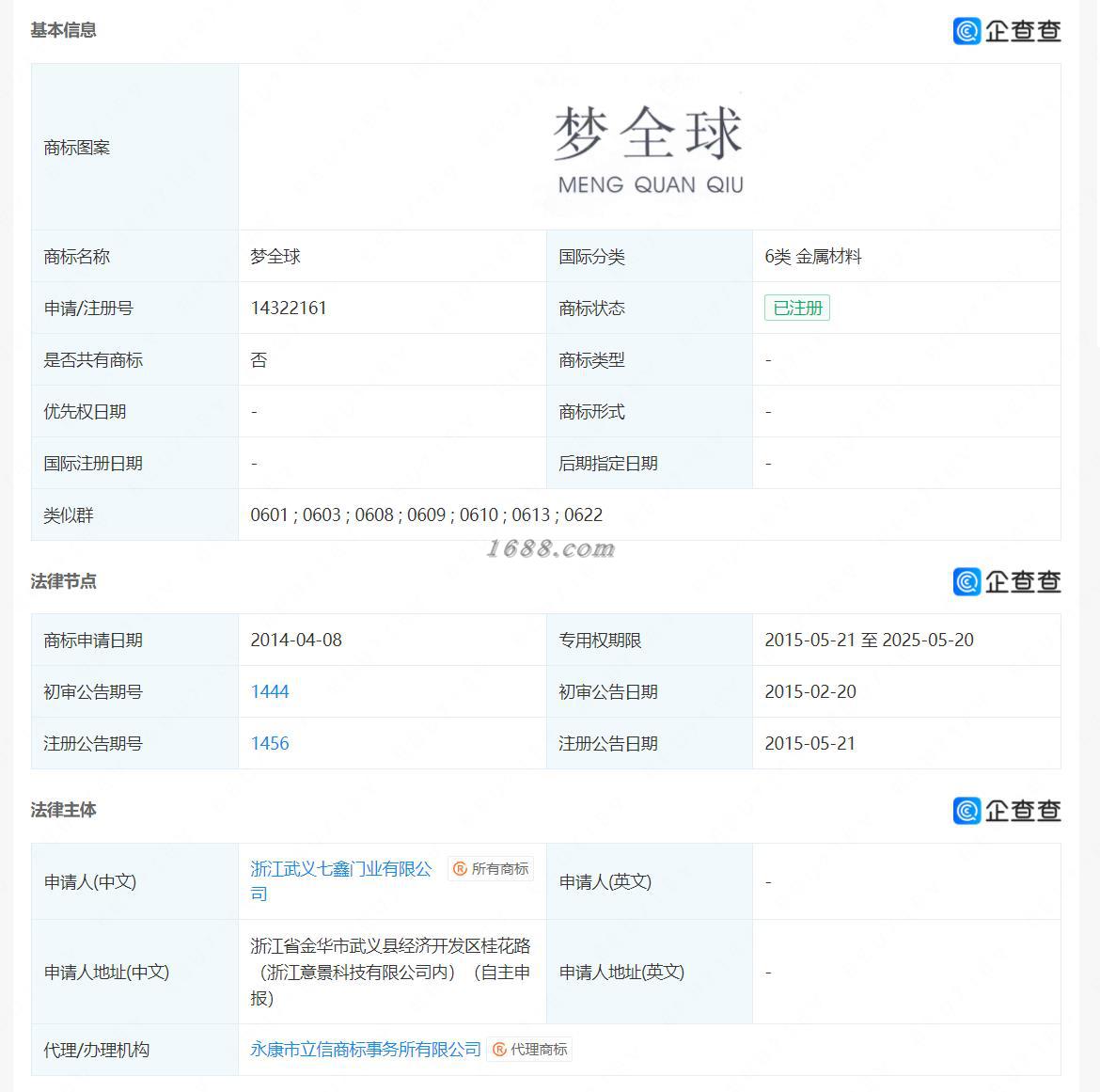Select the trademark name value 梦全球
The image size is (1100, 1092).
[x=275, y=256]
